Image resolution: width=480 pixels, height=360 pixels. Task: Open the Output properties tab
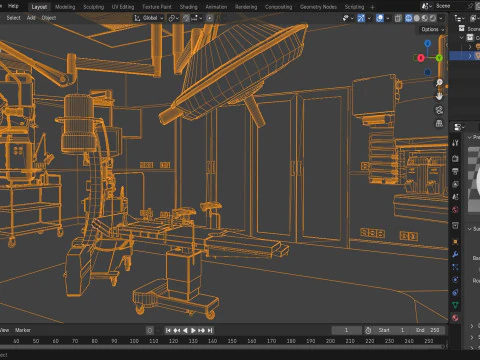click(x=455, y=171)
